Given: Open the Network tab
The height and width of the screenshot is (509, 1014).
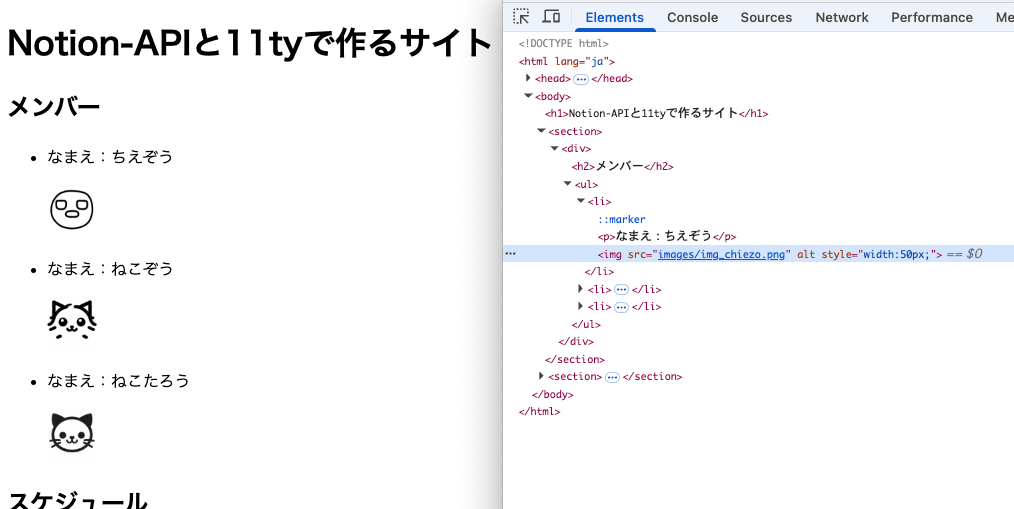Looking at the screenshot, I should click(x=842, y=17).
